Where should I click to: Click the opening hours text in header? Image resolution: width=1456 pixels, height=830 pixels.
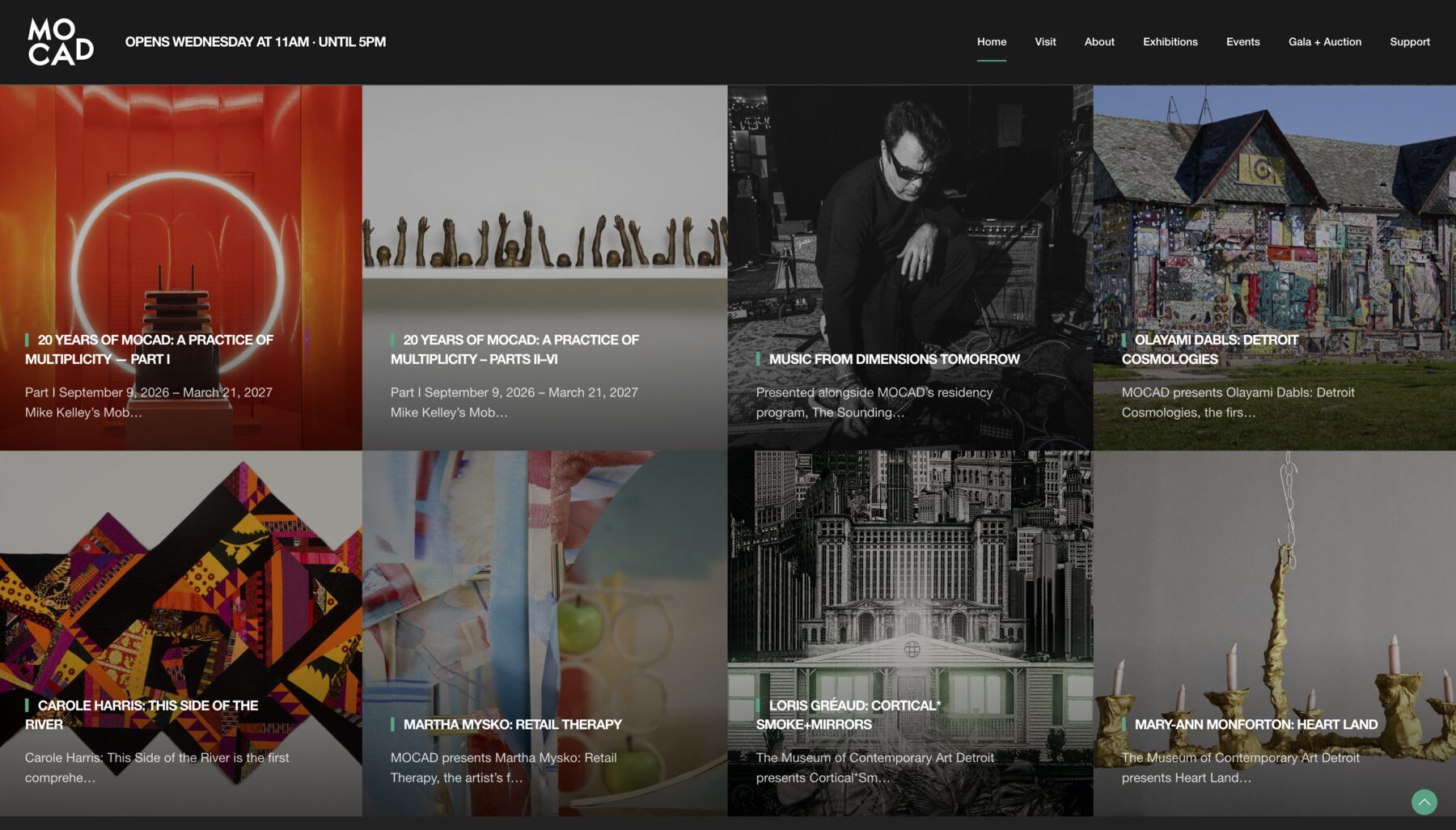[255, 42]
